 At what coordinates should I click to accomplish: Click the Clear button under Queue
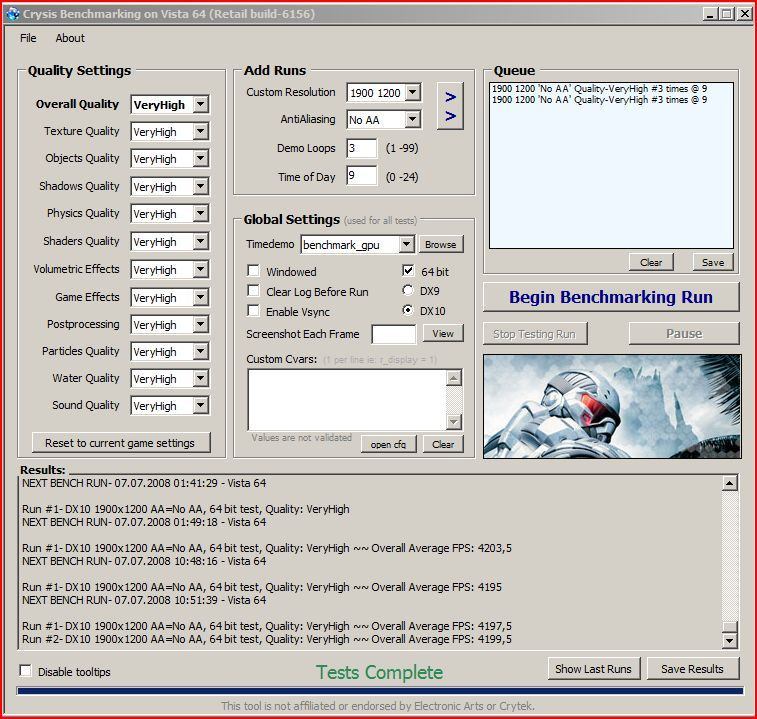click(x=651, y=262)
